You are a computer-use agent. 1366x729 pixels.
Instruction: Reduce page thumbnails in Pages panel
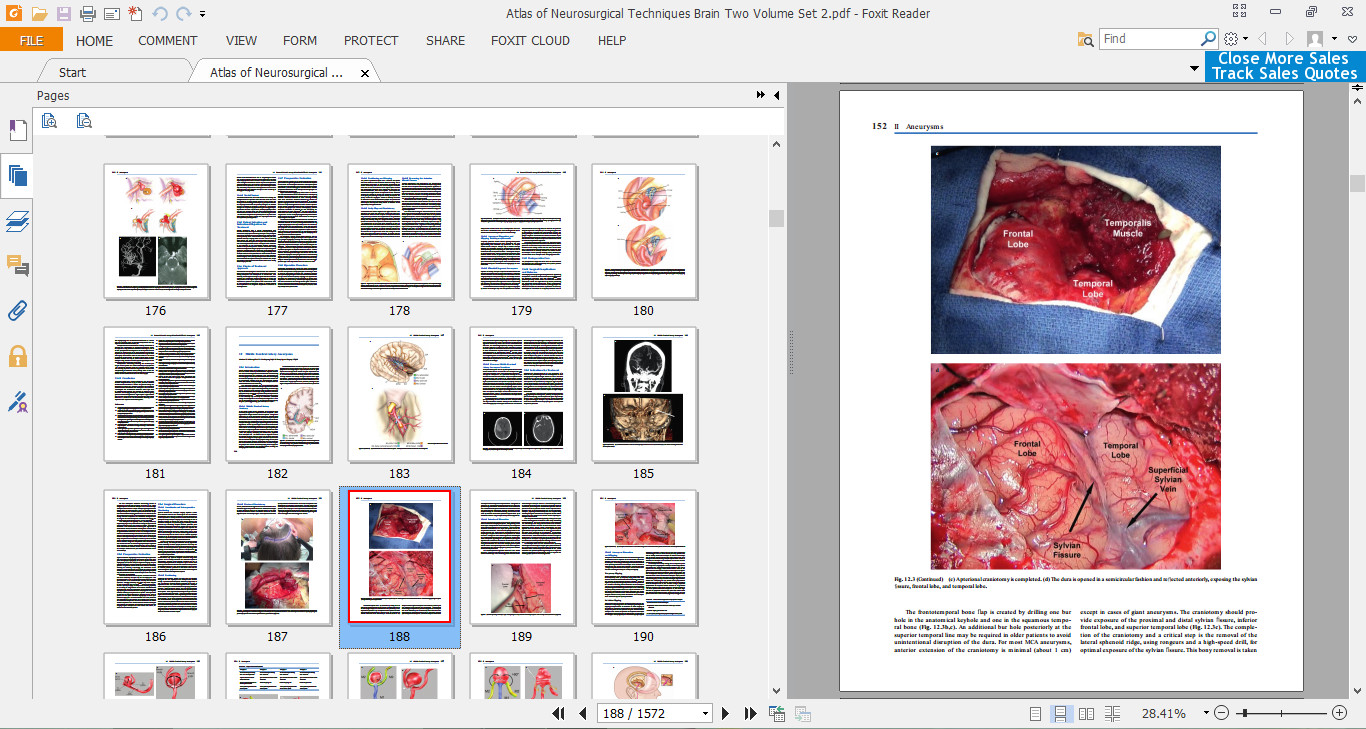coord(84,121)
